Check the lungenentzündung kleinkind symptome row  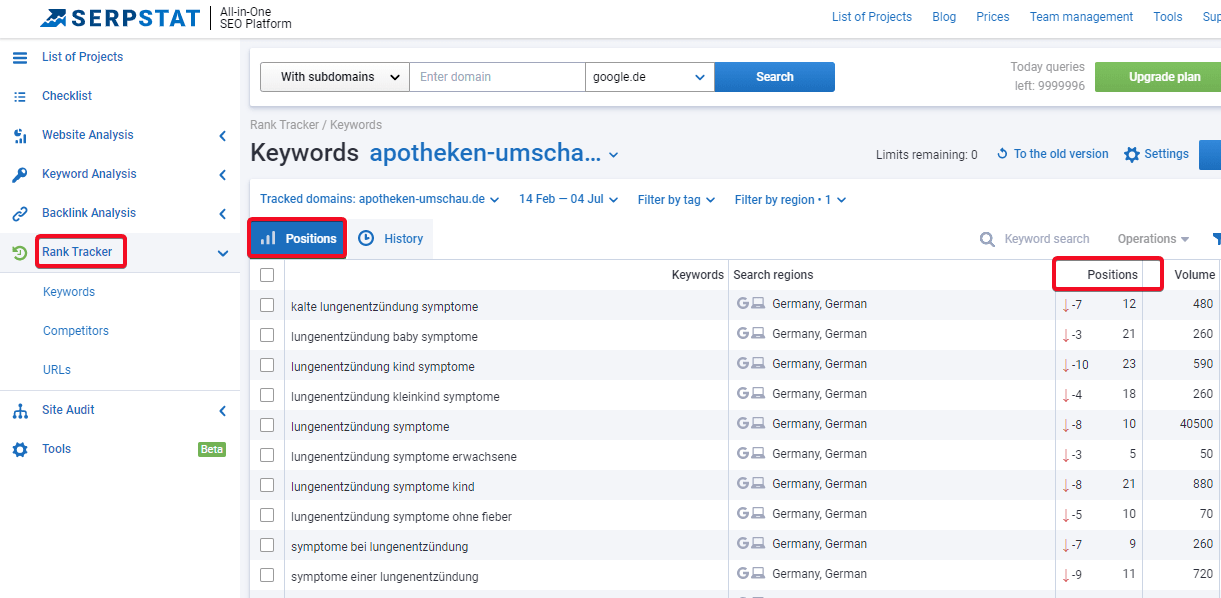267,395
